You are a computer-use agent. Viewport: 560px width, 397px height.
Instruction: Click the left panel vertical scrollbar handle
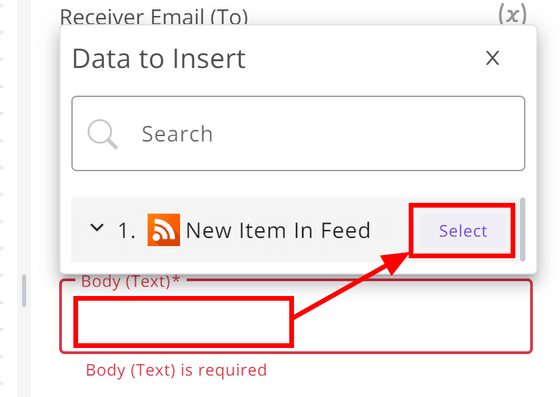(24, 291)
